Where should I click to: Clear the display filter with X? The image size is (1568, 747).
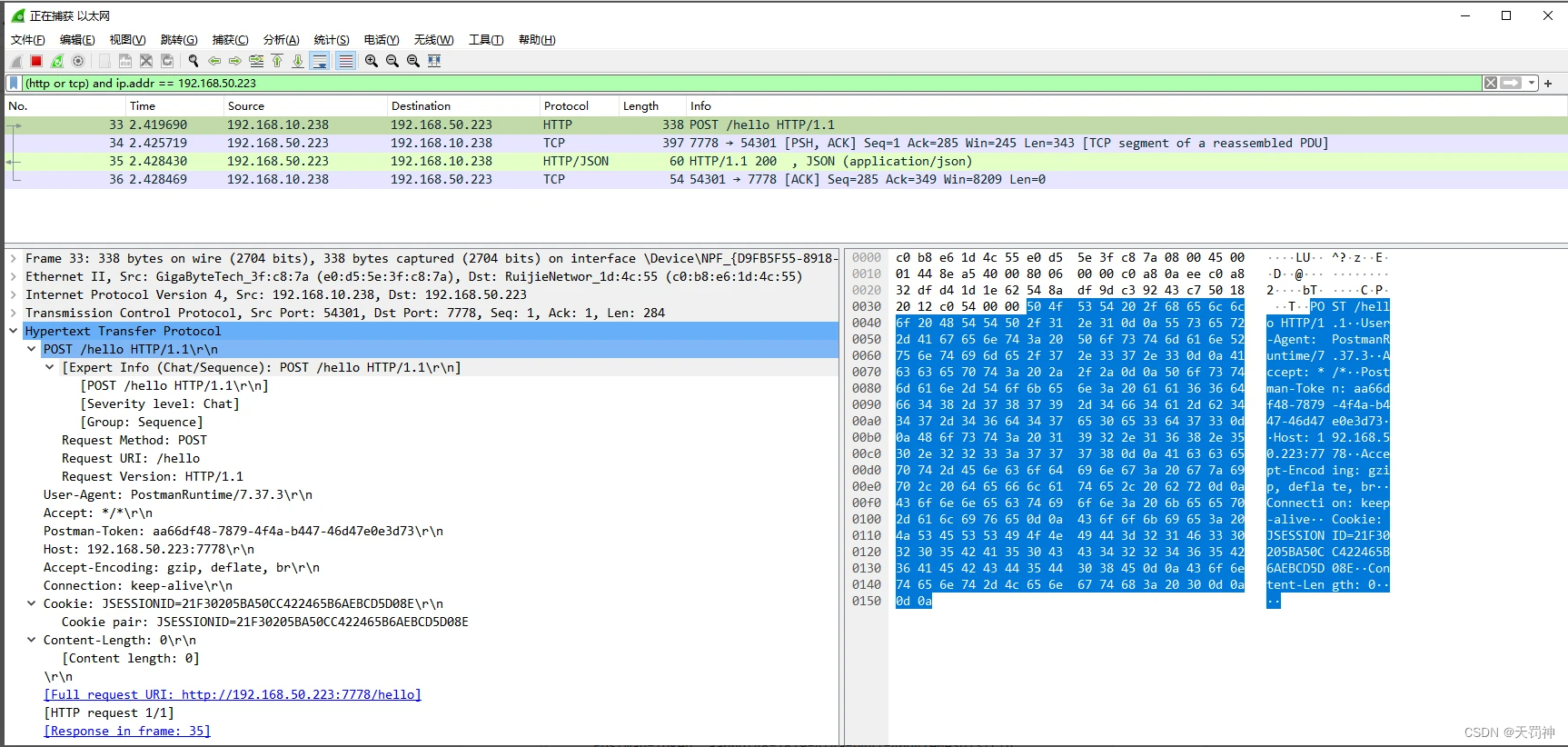coord(1491,83)
